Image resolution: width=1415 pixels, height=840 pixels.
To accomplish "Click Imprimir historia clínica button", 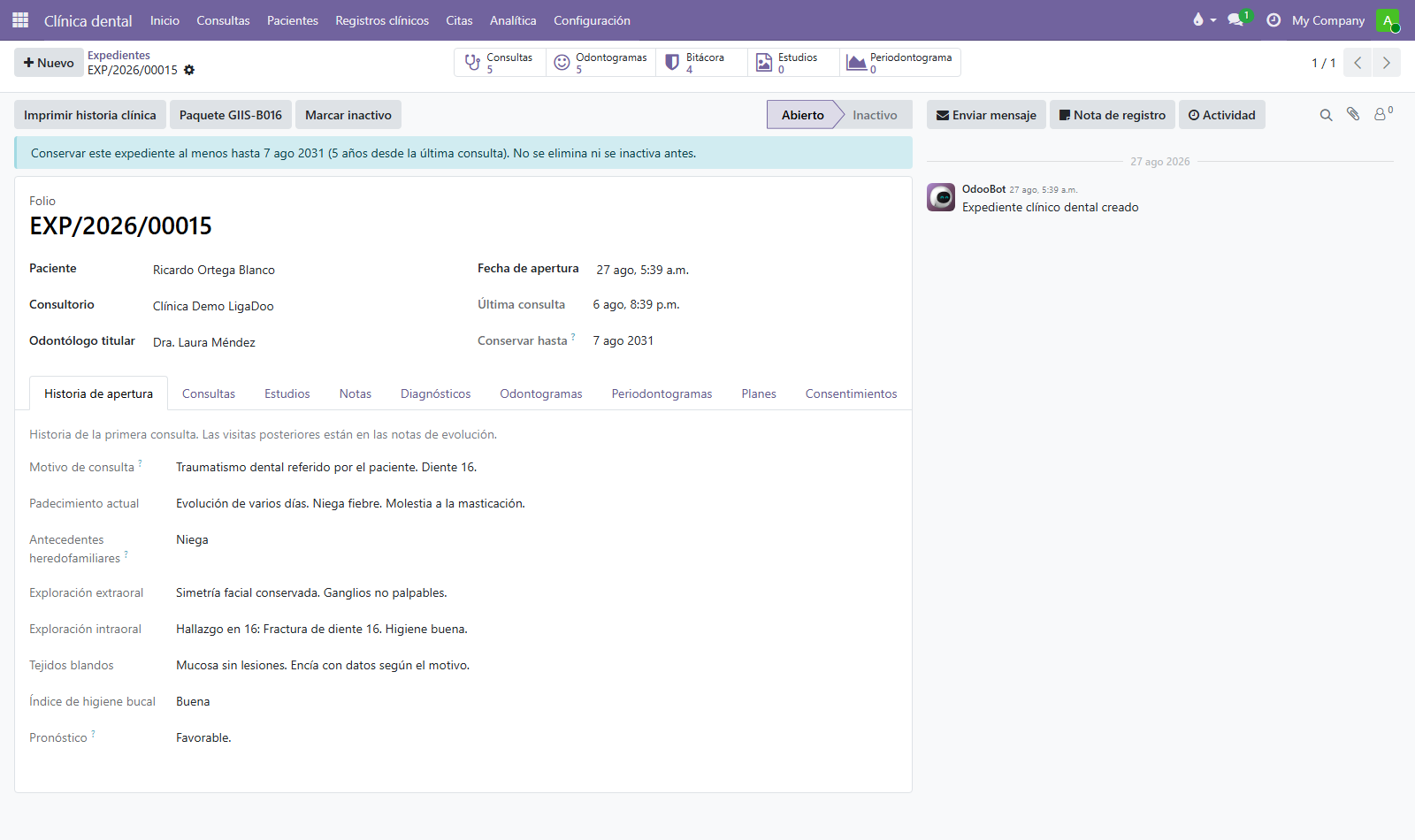I will [x=90, y=115].
